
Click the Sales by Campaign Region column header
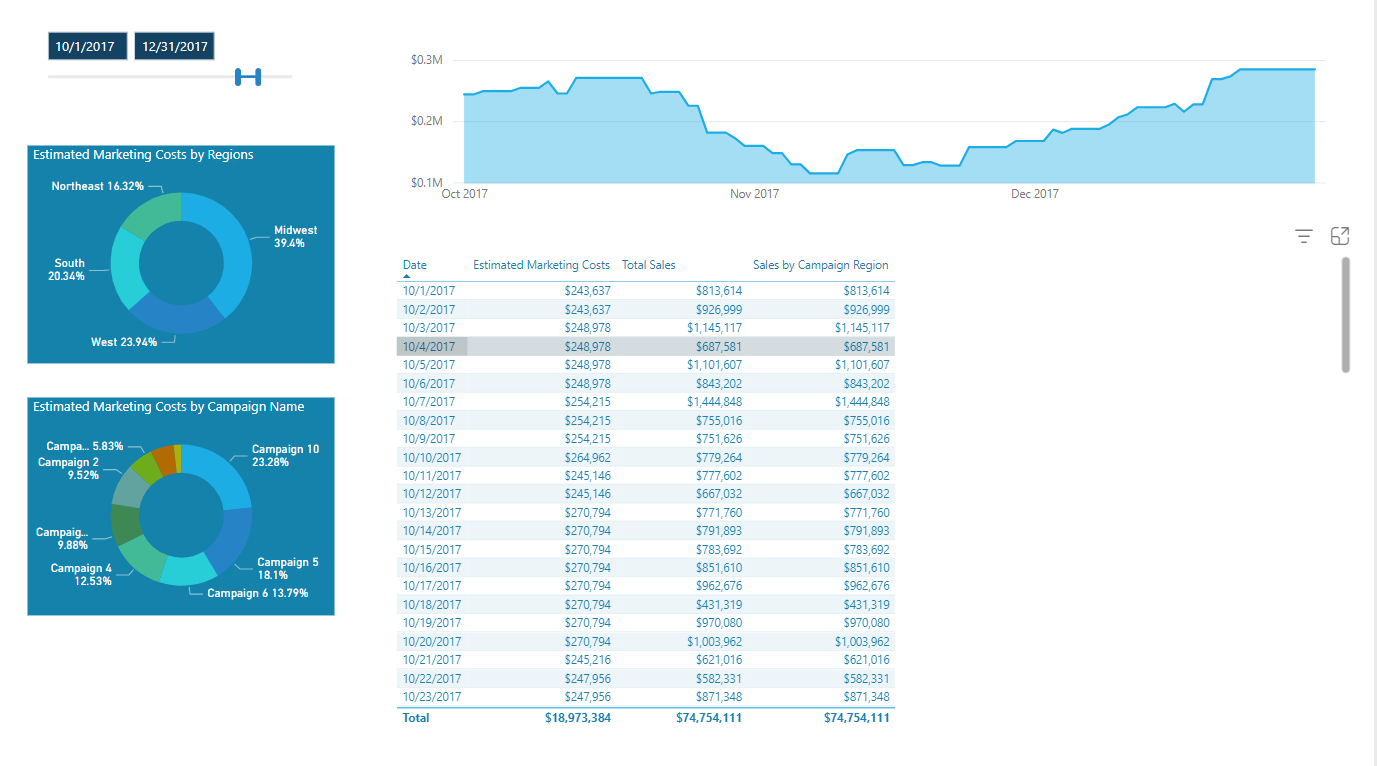coord(820,265)
